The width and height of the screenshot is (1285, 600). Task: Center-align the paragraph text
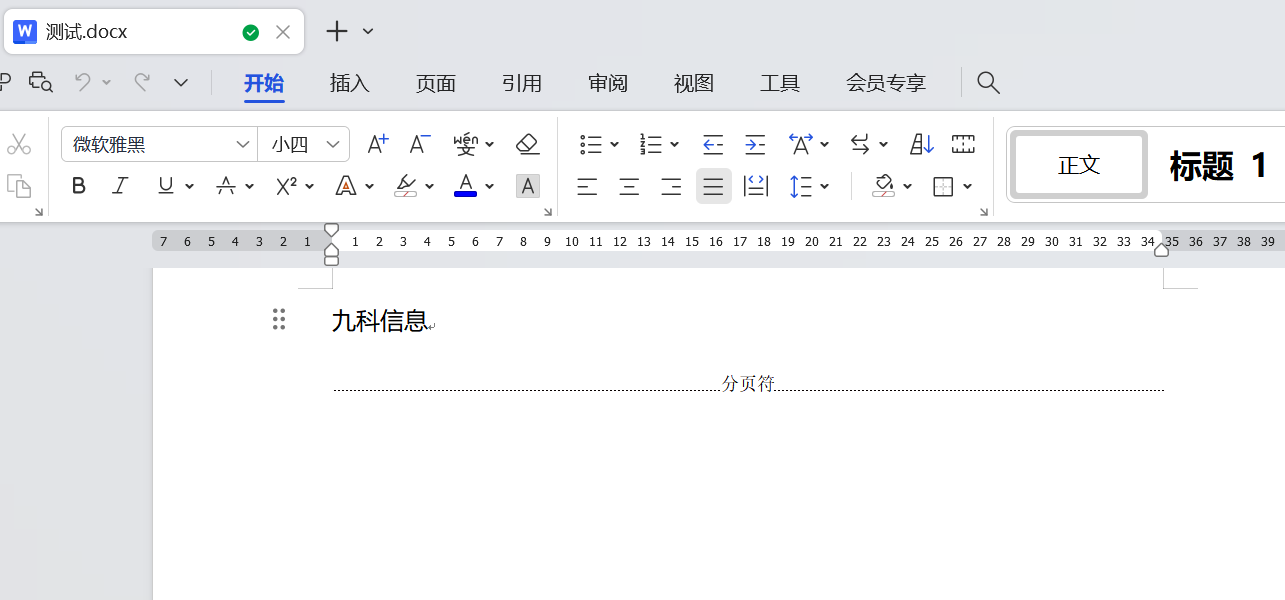pos(629,186)
